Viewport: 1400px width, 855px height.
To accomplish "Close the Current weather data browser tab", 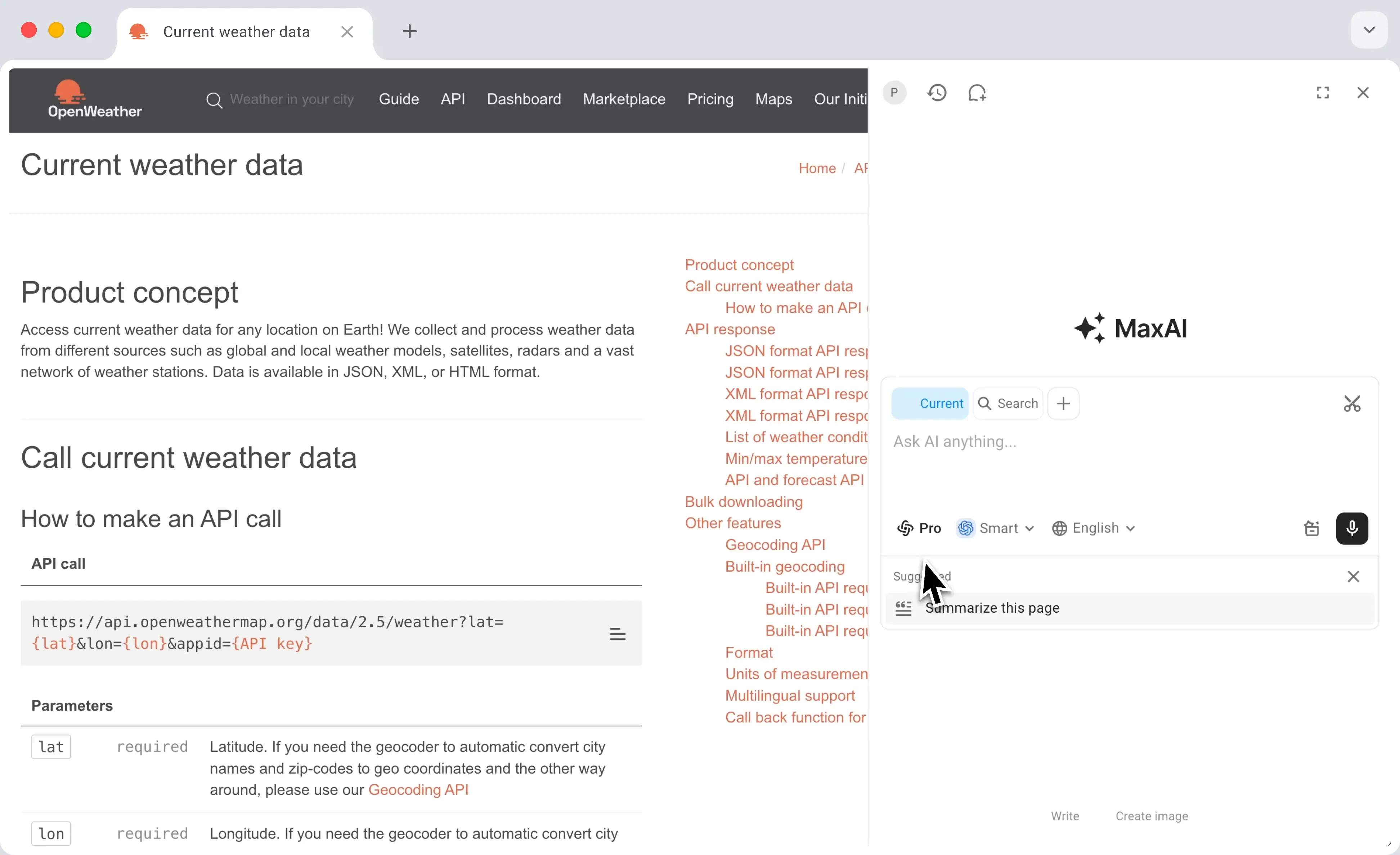I will [x=347, y=32].
